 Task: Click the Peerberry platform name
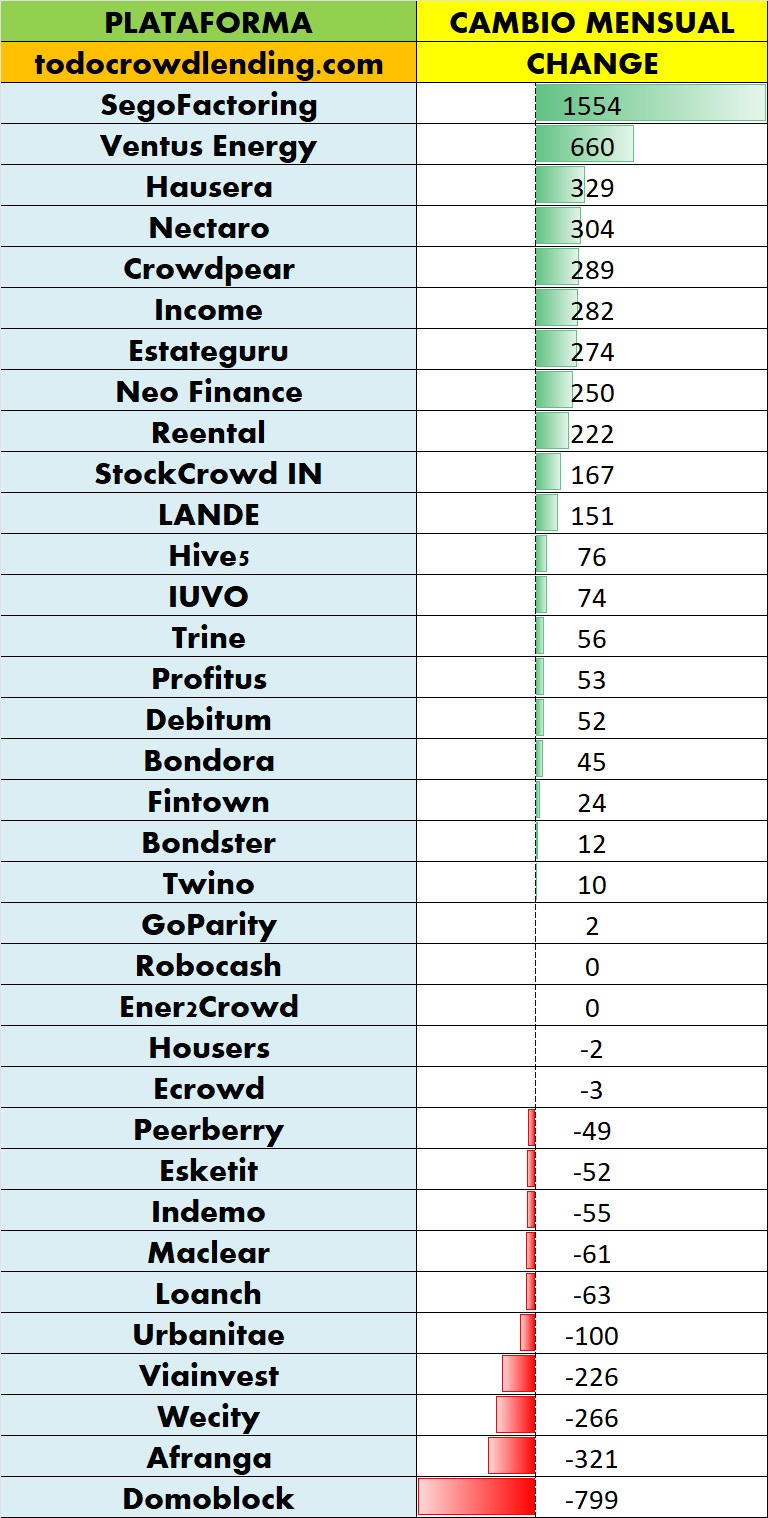[208, 1130]
